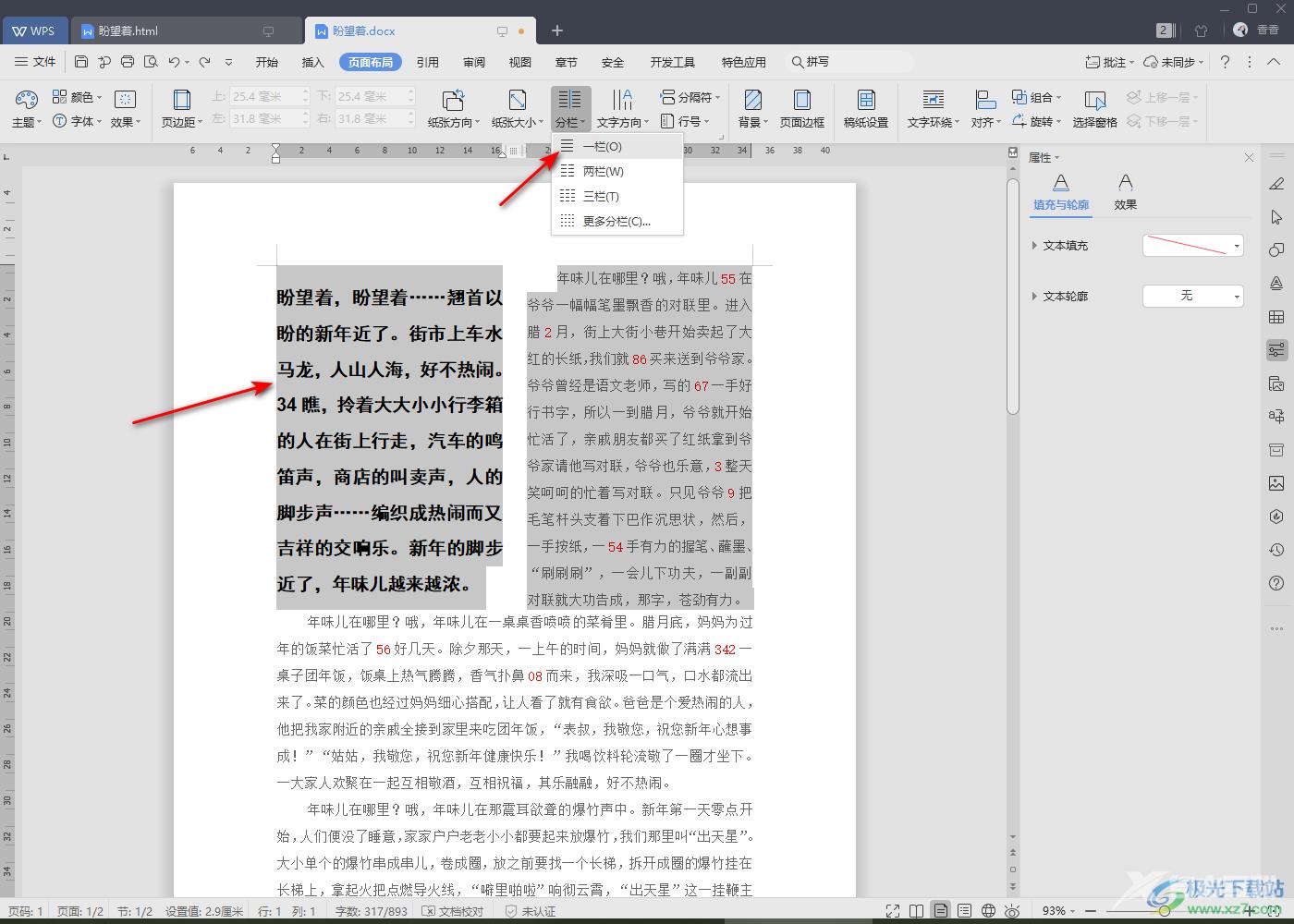Viewport: 1294px width, 924px height.
Task: Open the 页边距 page margins tool
Action: coord(182,108)
